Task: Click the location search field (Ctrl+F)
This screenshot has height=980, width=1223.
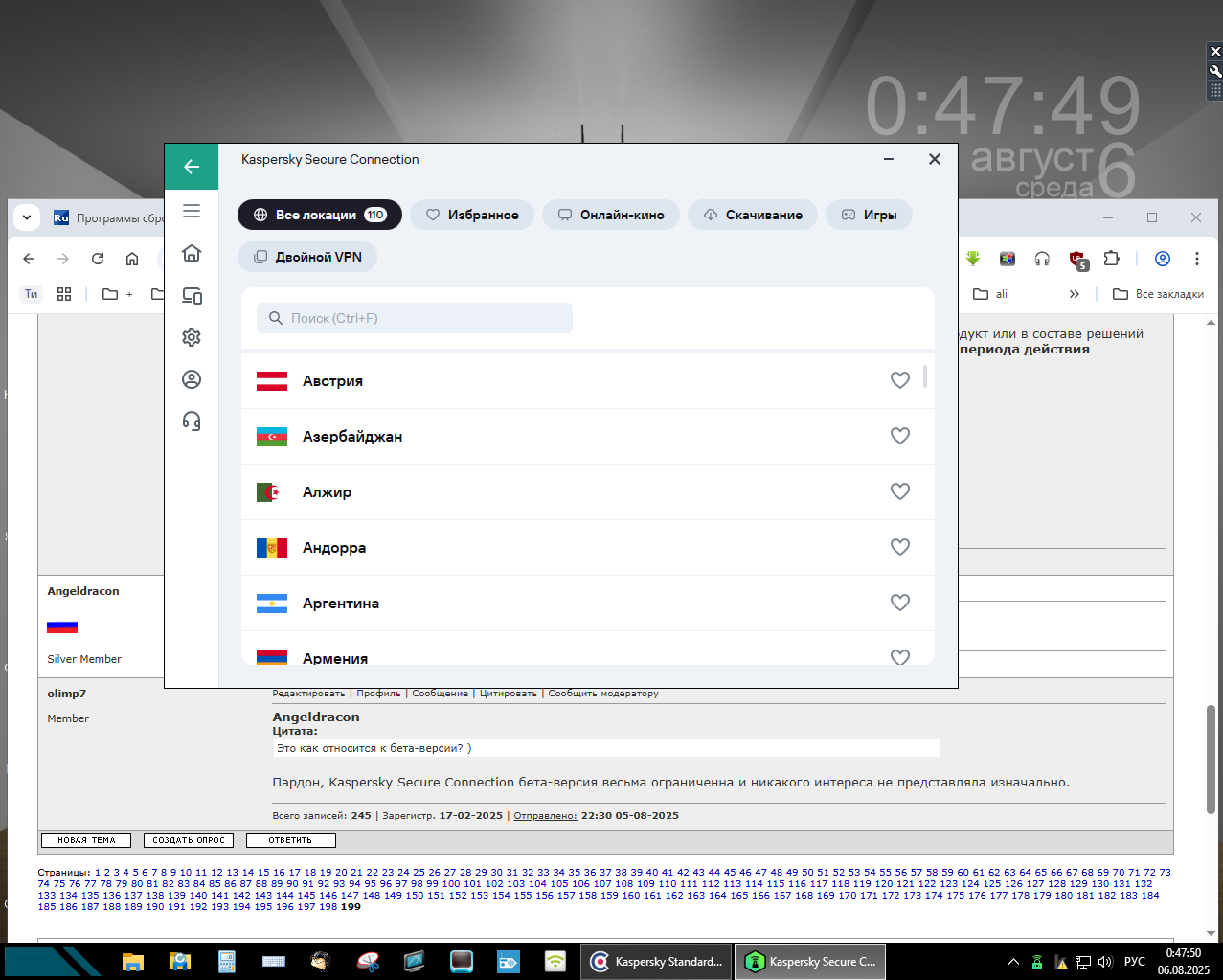Action: click(415, 318)
